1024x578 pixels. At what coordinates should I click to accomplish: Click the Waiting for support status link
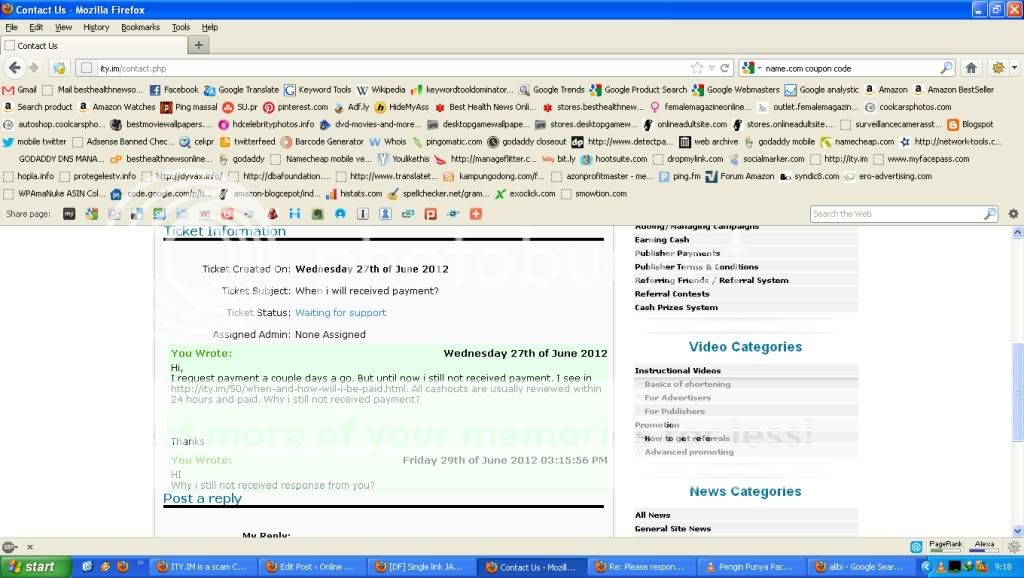340,313
